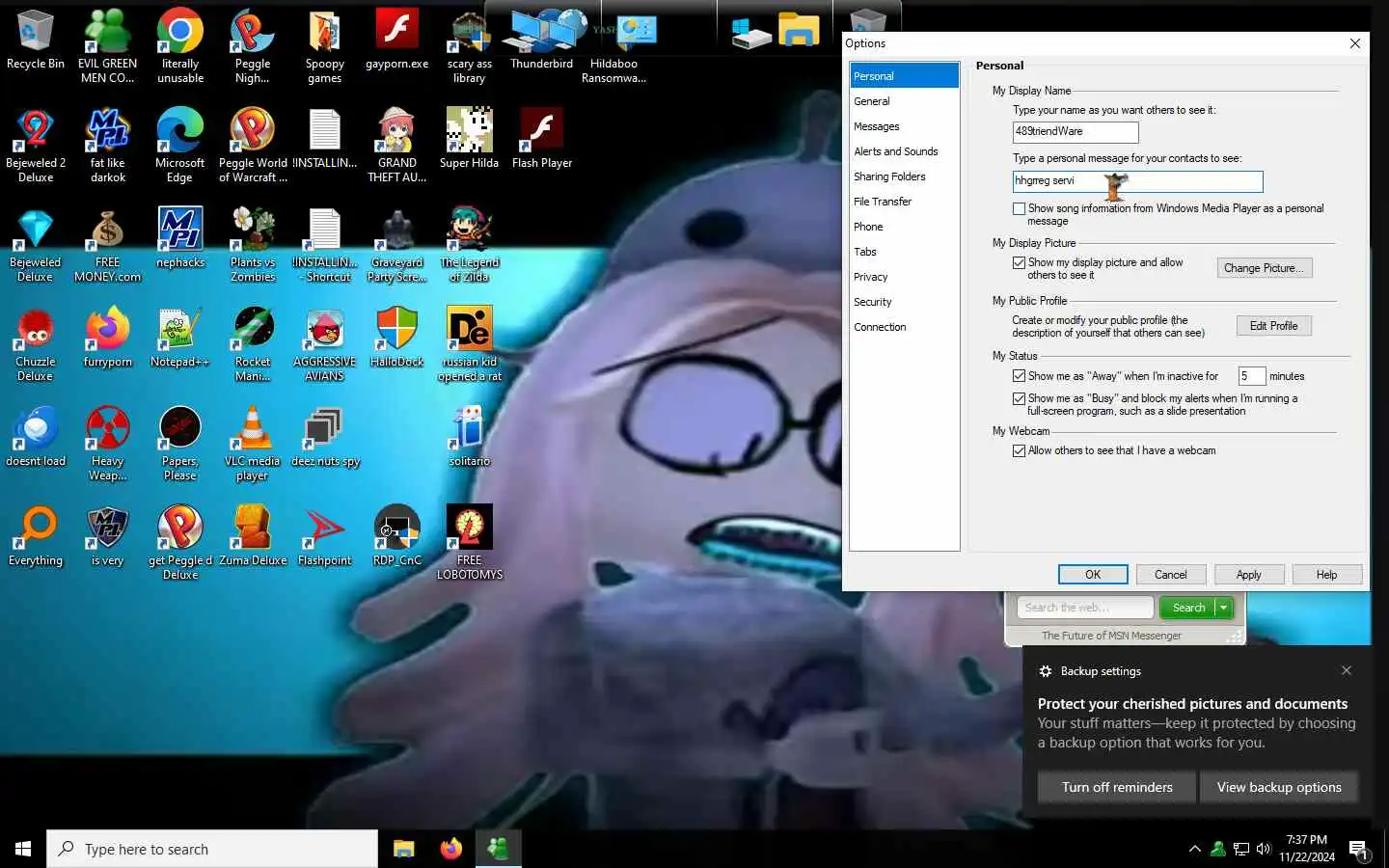This screenshot has height=868, width=1389.
Task: Launch the Flashpoint desktop icon
Action: pos(325,536)
